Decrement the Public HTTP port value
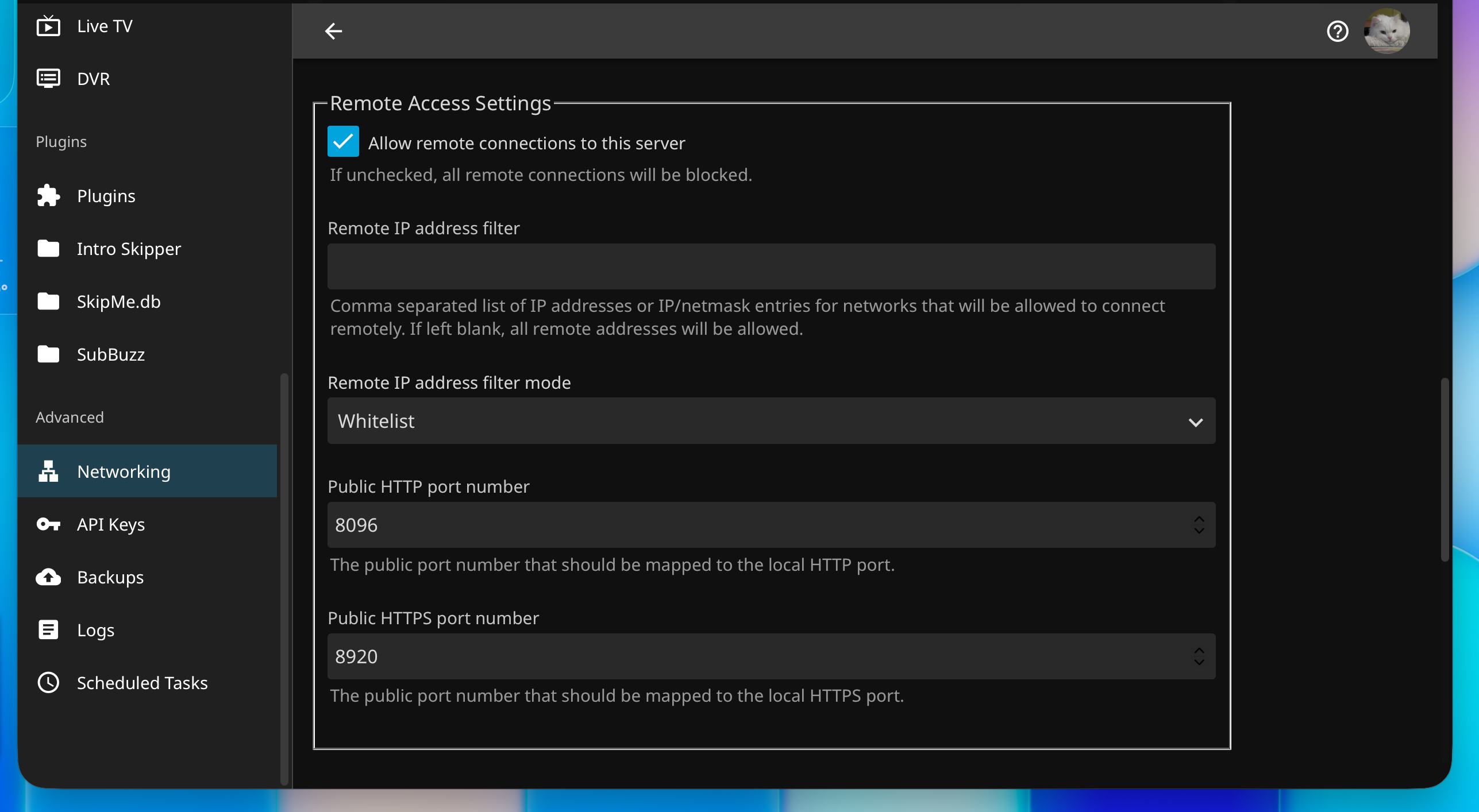The width and height of the screenshot is (1479, 812). coord(1199,531)
